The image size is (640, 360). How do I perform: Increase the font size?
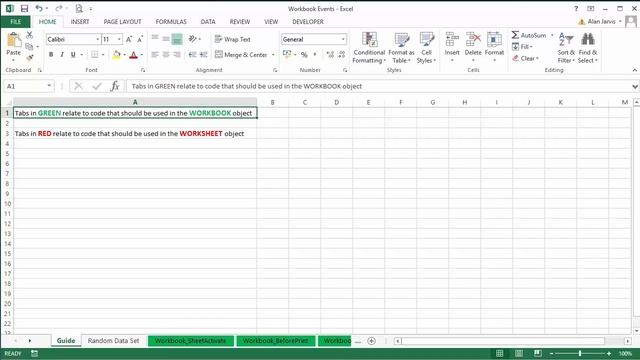pyautogui.click(x=129, y=39)
